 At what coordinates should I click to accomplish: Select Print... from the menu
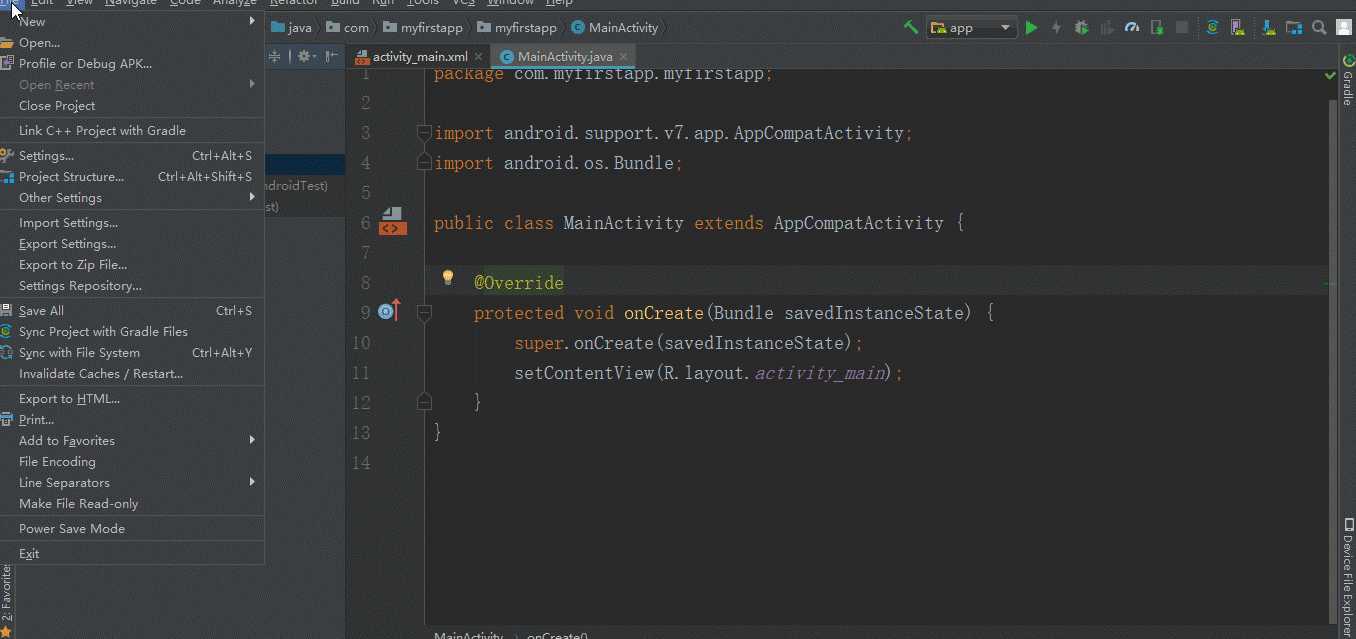tap(132, 419)
